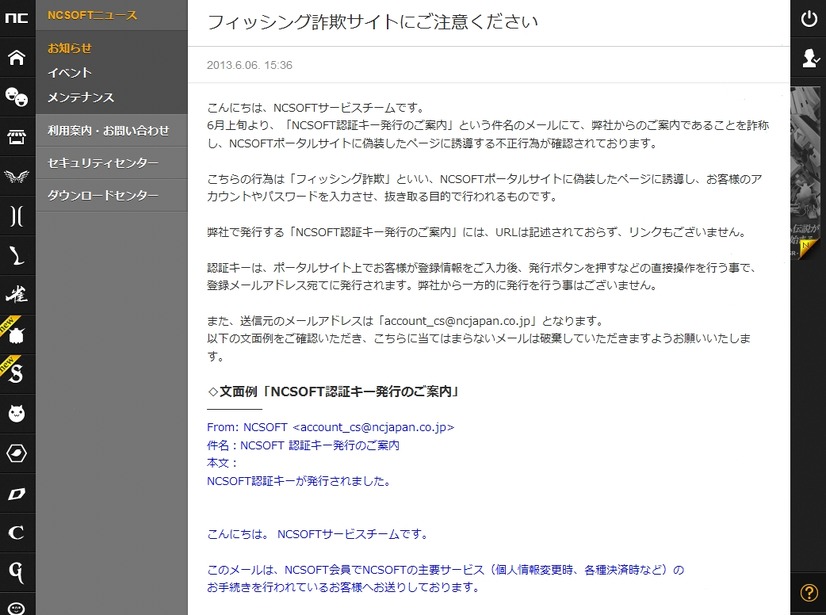This screenshot has width=826, height=615.
Task: Select お知らせ in the news menu
Action: (x=70, y=48)
